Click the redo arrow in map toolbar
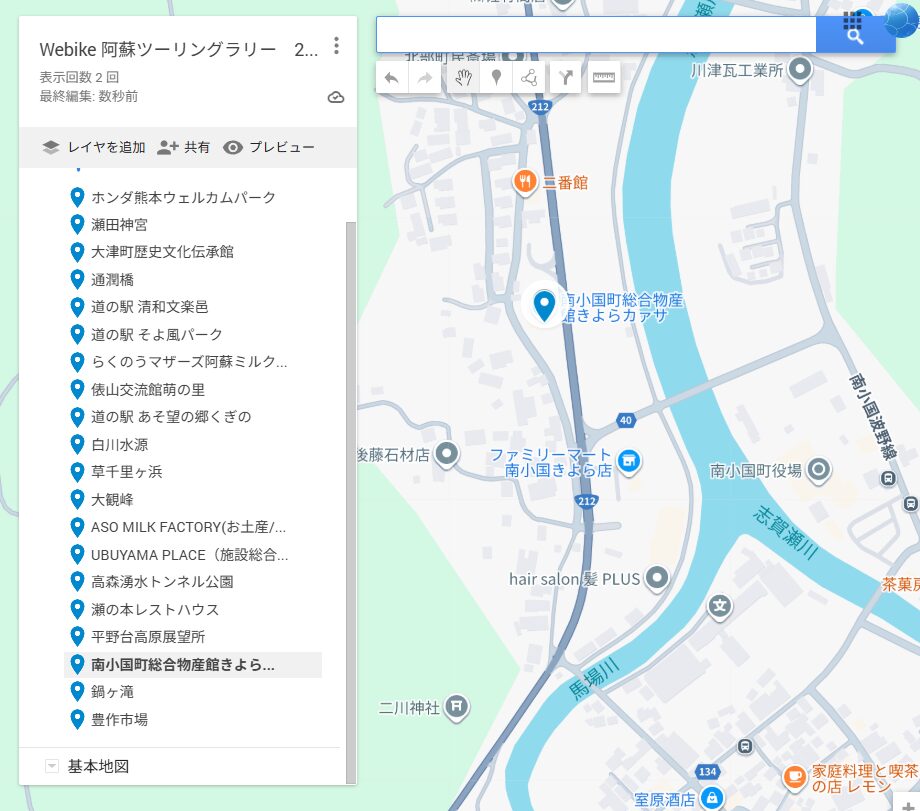920x811 pixels. [425, 78]
